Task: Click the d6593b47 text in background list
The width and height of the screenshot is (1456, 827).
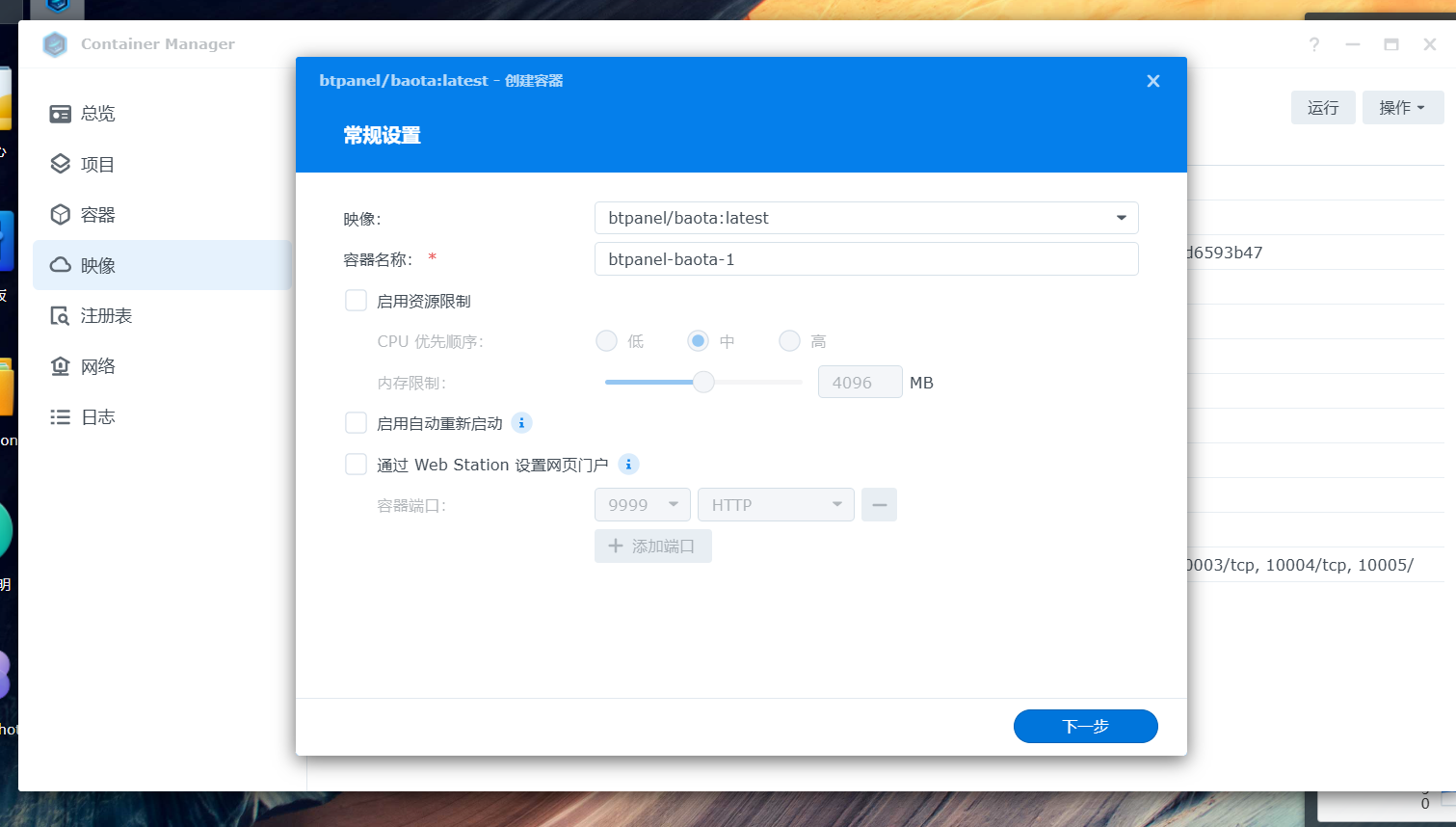Action: [x=1224, y=253]
